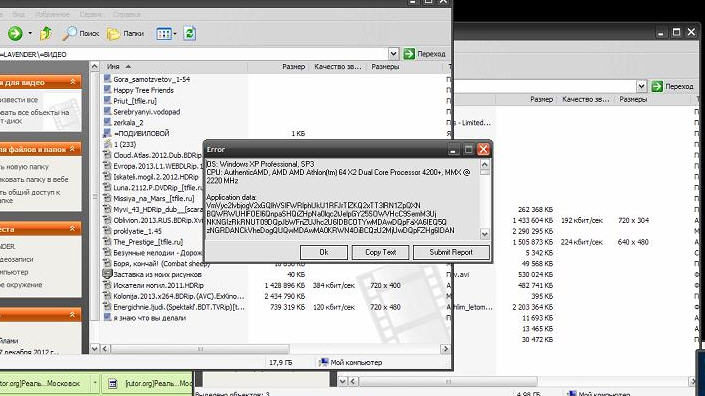Select Искатели могил.2011.HDRip file

click(x=153, y=285)
